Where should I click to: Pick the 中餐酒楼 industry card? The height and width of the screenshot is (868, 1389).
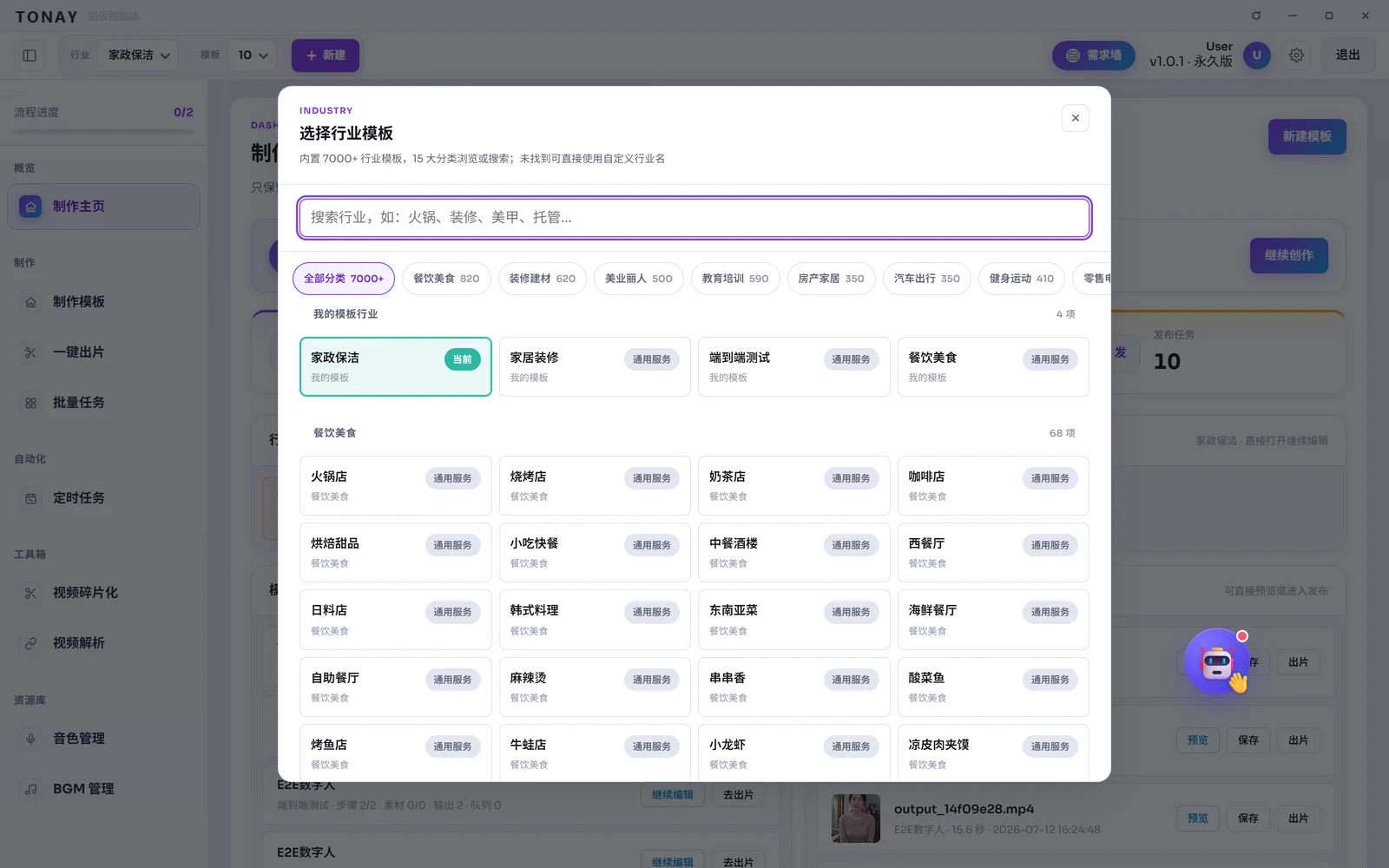coord(793,552)
